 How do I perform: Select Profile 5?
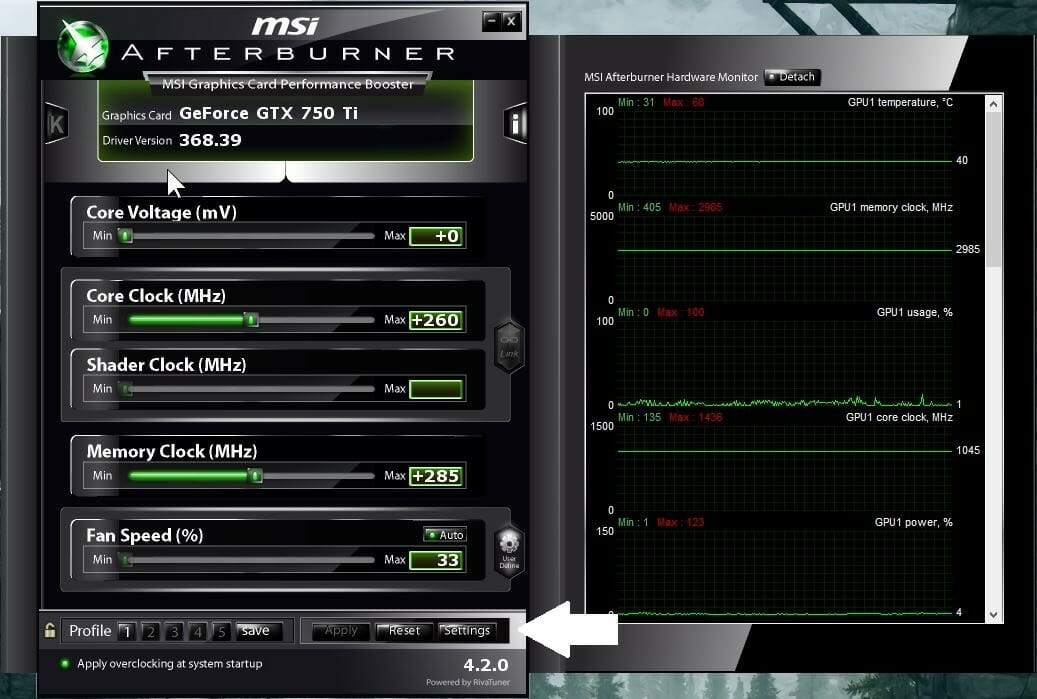tap(222, 631)
